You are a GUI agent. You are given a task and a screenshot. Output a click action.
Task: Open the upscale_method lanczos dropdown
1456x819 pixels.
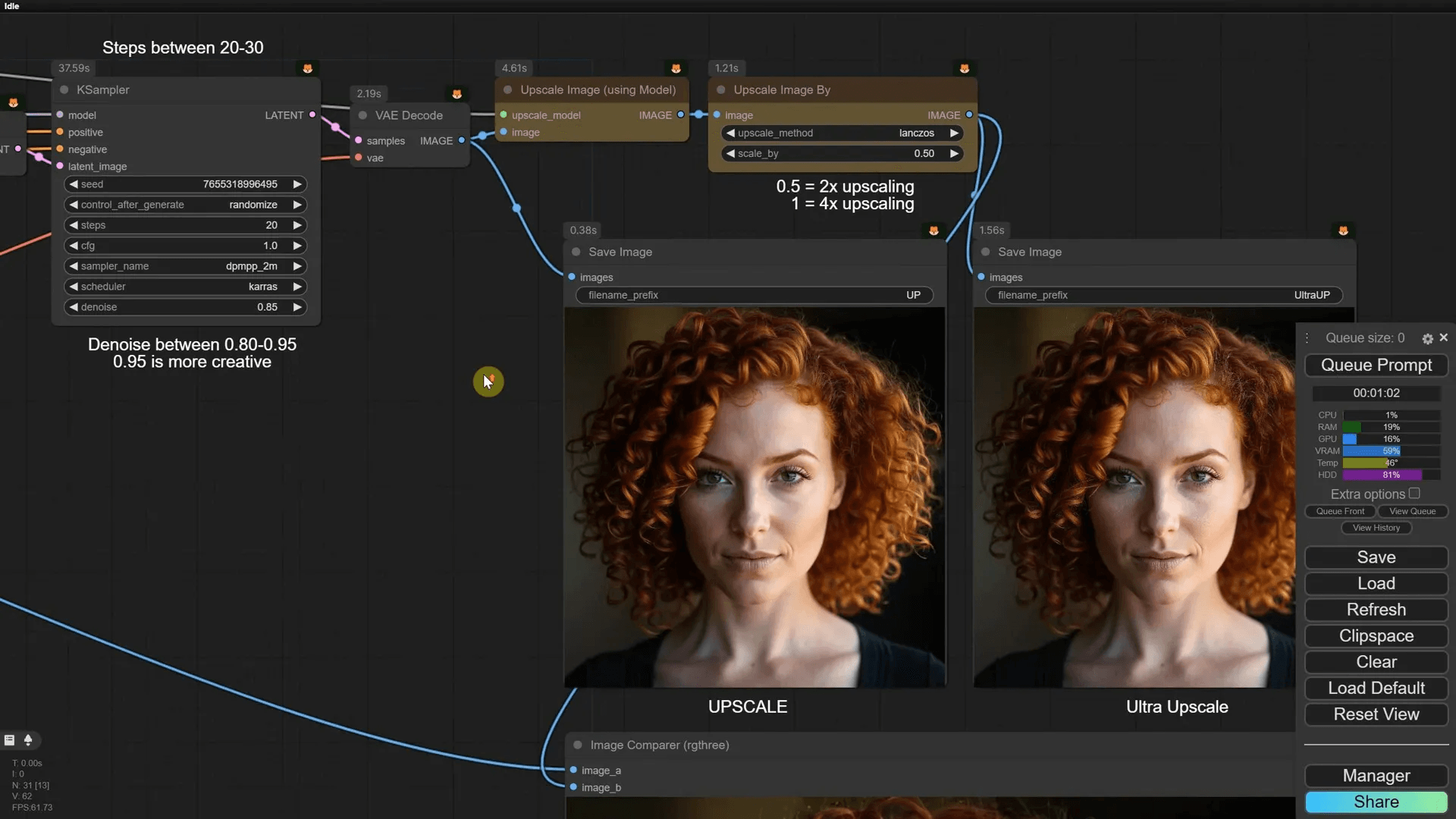point(842,133)
